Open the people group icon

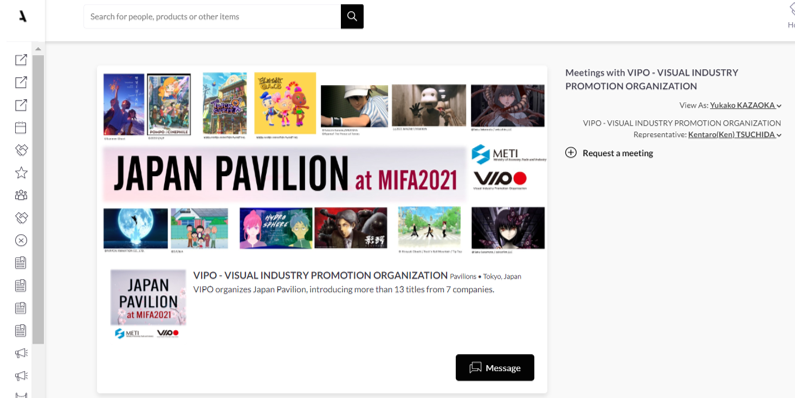(21, 195)
